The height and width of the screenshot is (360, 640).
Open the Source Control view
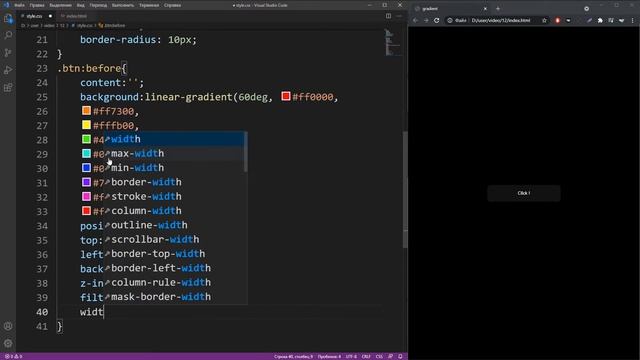[x=8, y=53]
